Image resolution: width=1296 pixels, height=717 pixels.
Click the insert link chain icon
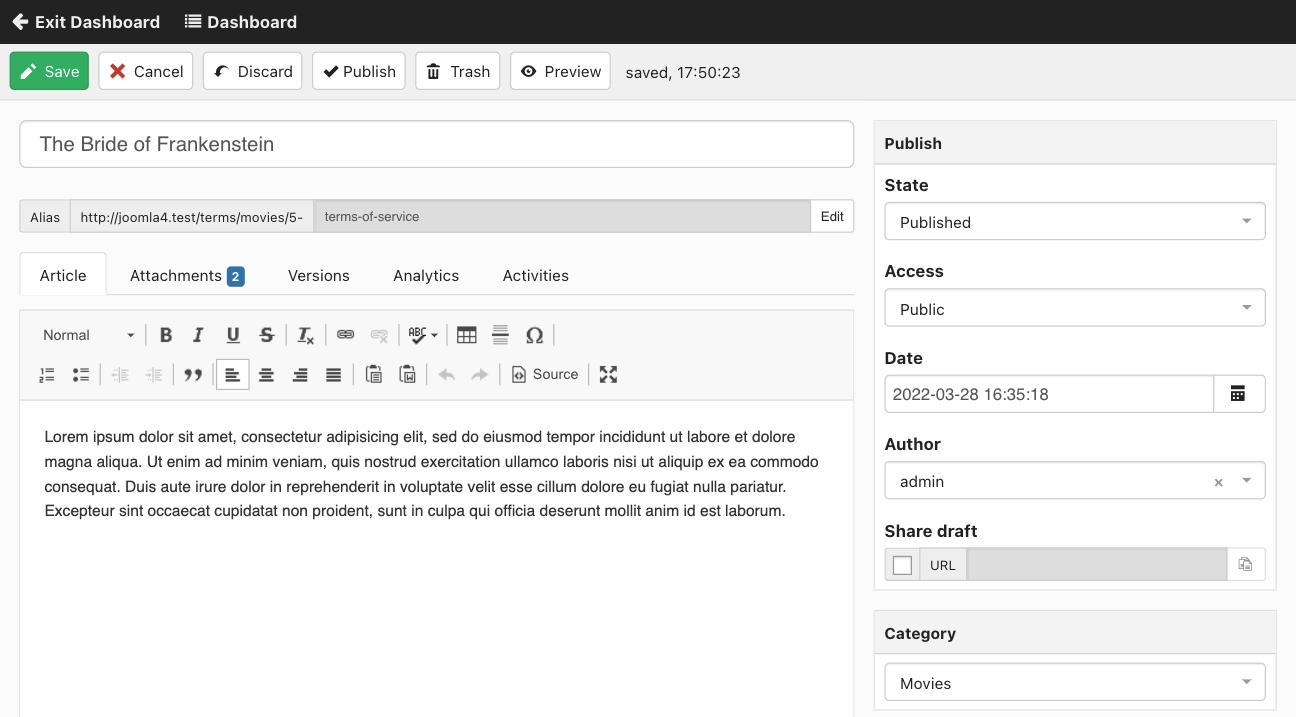[345, 335]
